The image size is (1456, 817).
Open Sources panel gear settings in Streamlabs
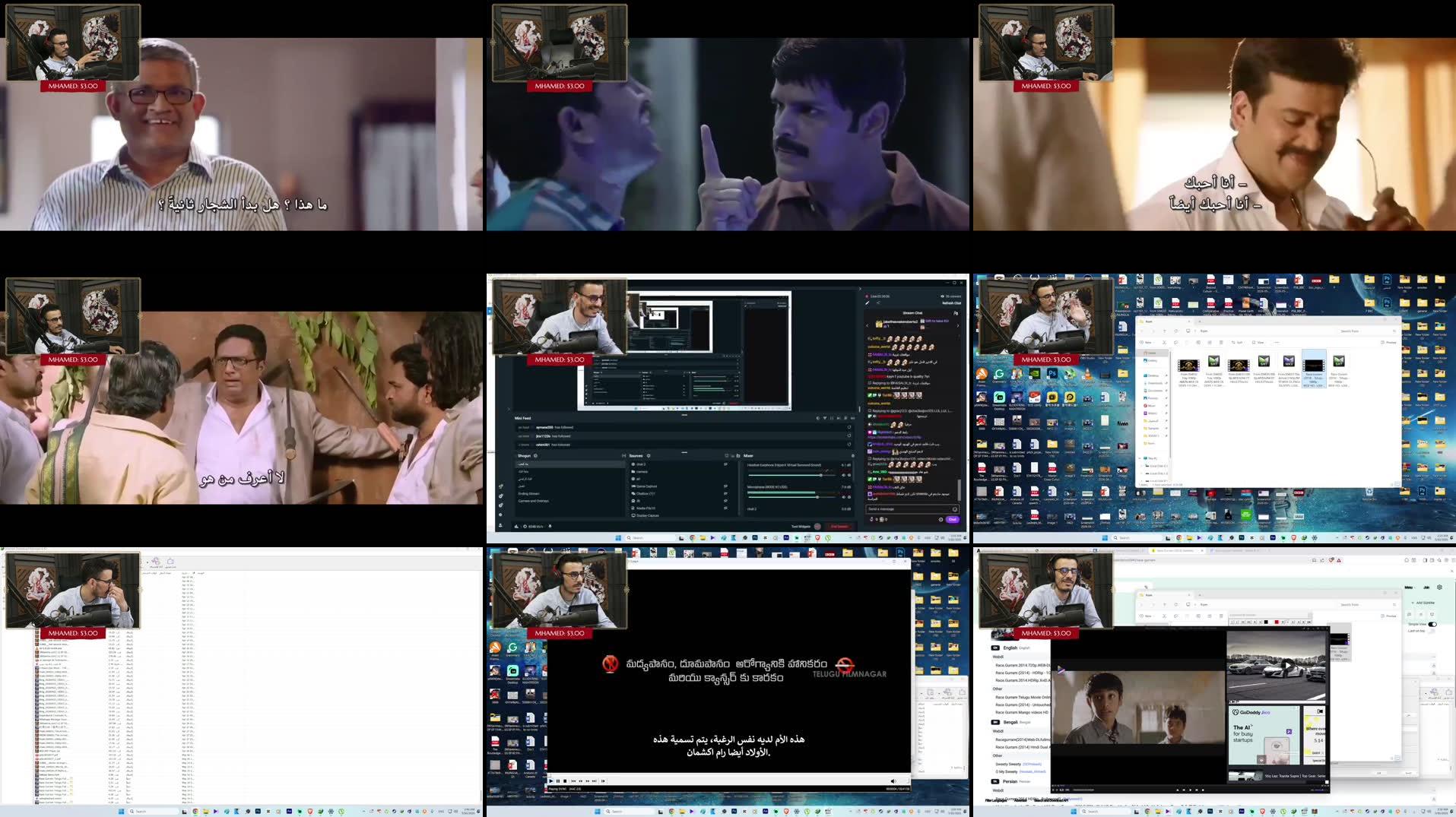click(x=649, y=456)
